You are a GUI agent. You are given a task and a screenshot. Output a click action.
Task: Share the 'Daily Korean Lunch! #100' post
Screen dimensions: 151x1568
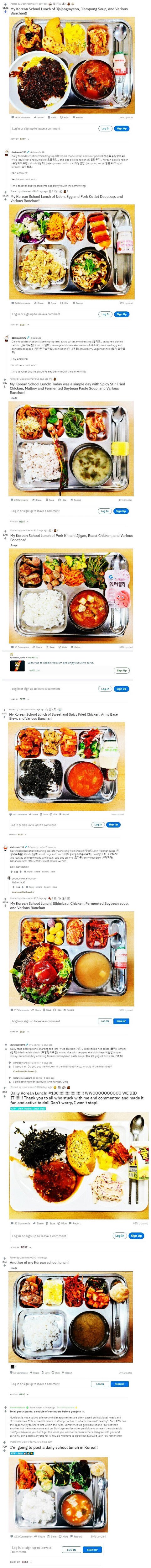[x=38, y=1223]
